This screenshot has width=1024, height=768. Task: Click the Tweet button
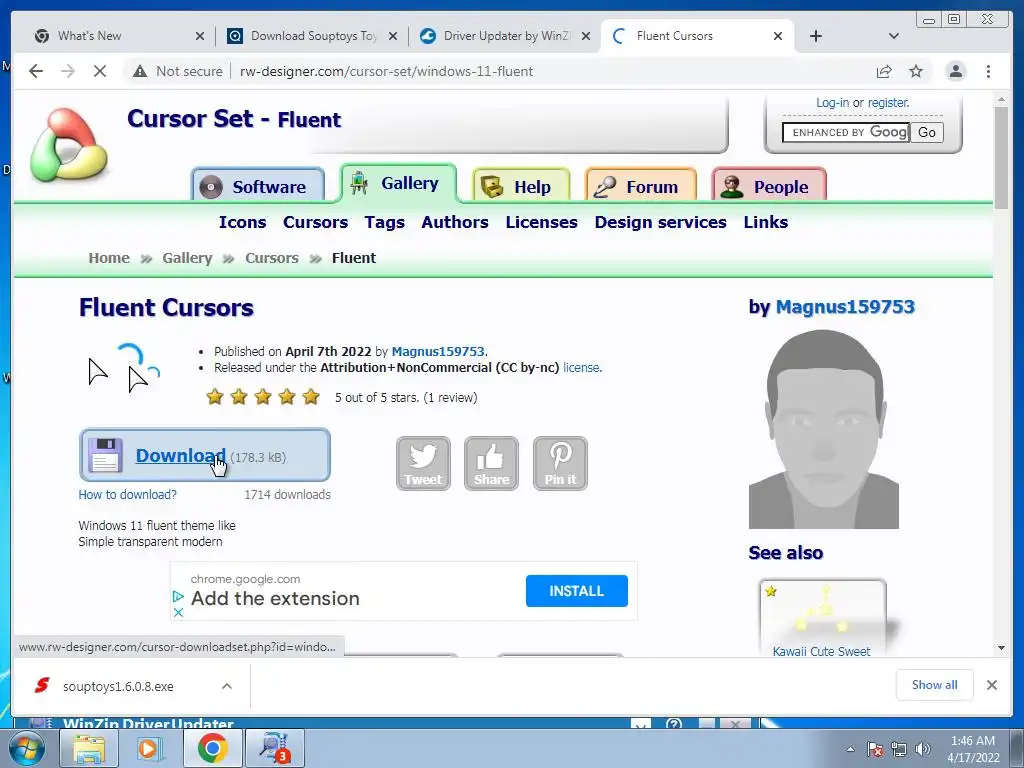pyautogui.click(x=423, y=463)
